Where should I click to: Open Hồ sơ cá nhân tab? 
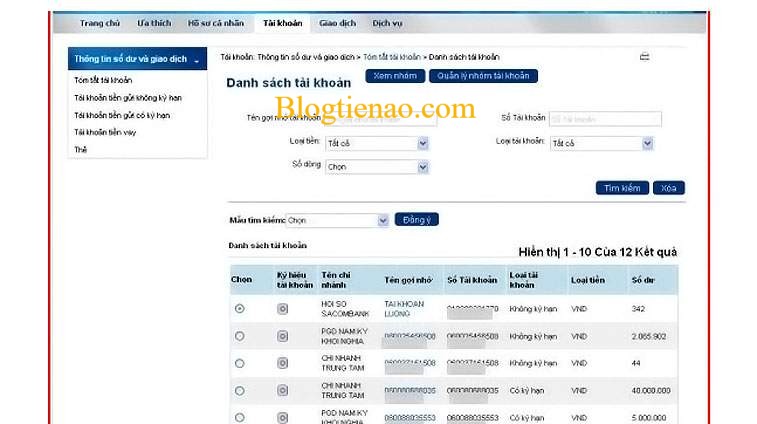[216, 23]
